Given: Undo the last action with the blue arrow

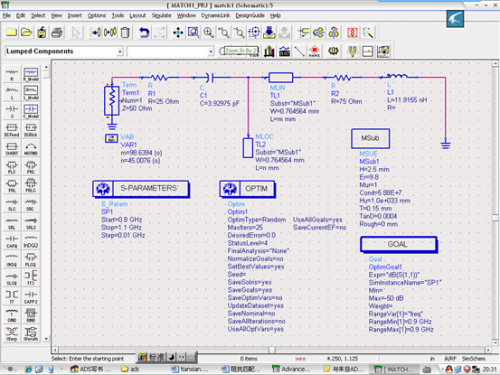Looking at the screenshot, I should click(x=144, y=32).
